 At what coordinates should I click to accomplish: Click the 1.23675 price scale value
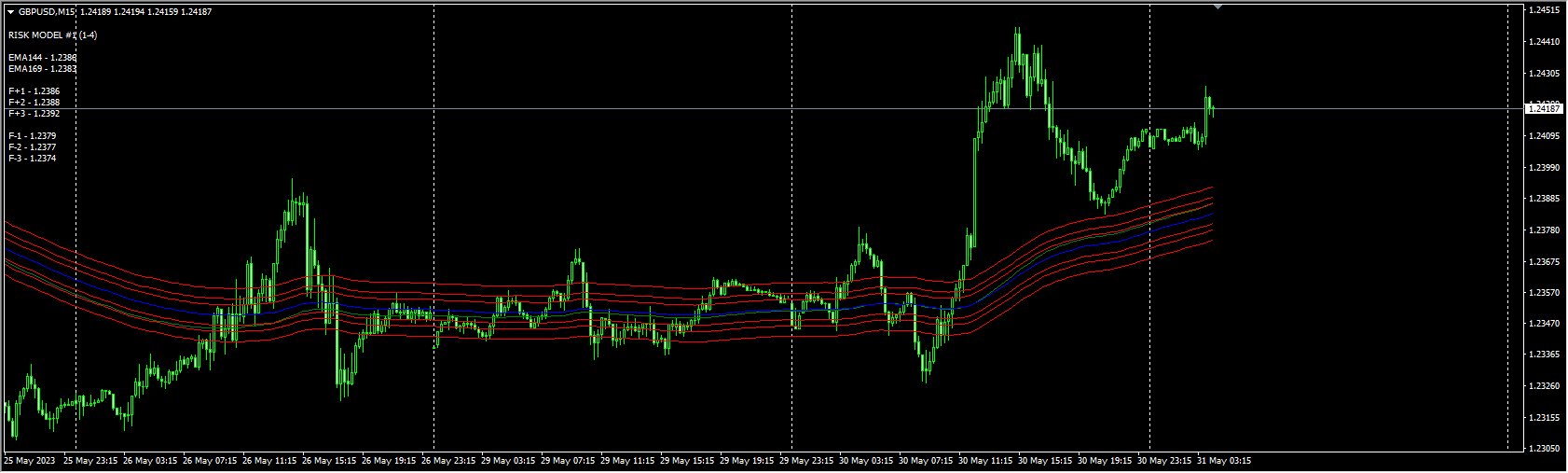pyautogui.click(x=1544, y=262)
